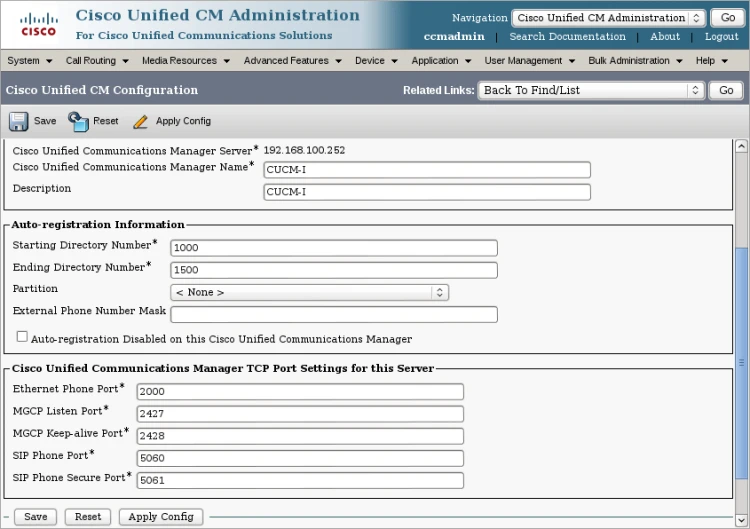Focus the Starting Directory Number field
This screenshot has width=750, height=529.
334,248
